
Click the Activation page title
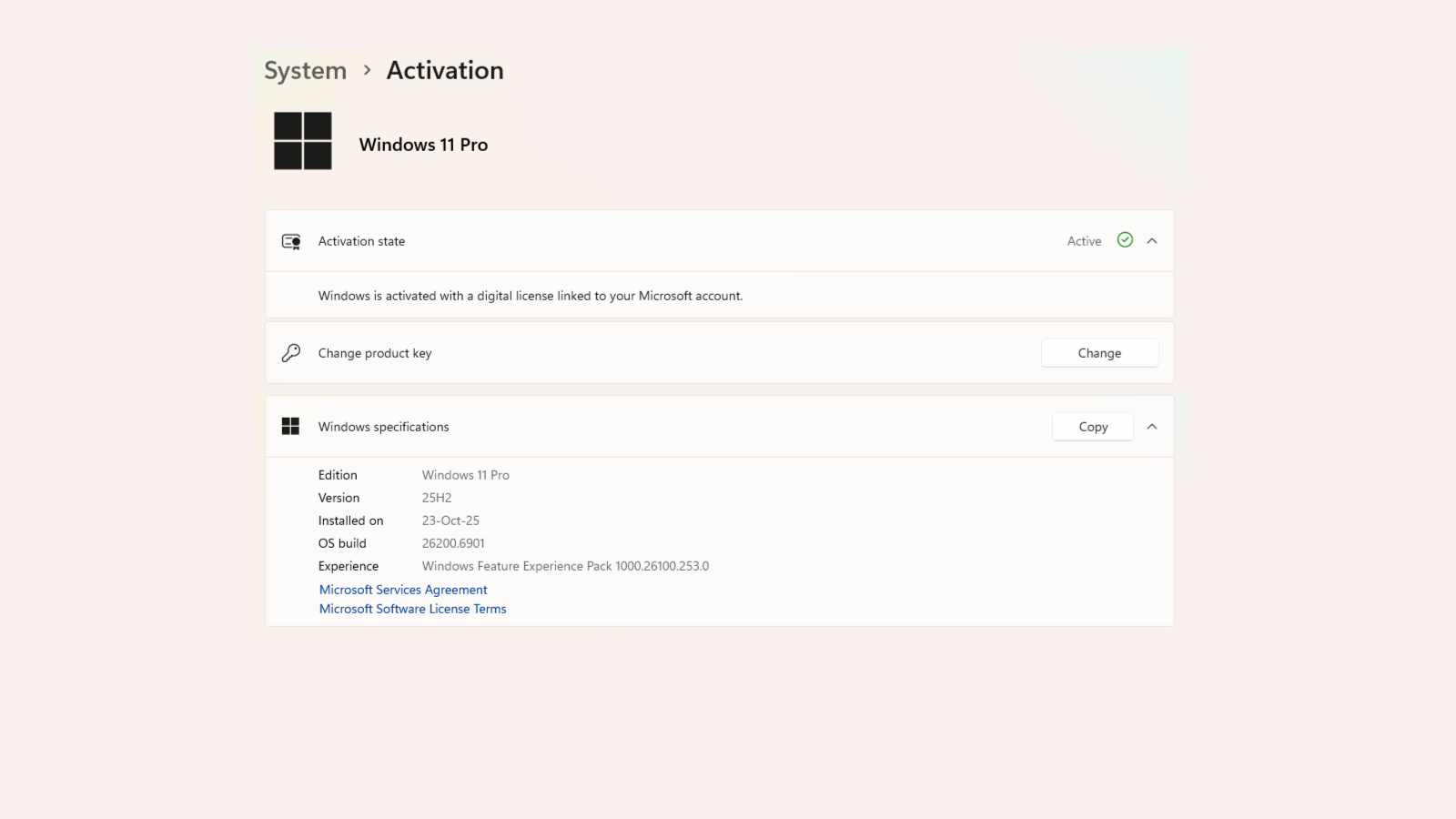coord(445,70)
